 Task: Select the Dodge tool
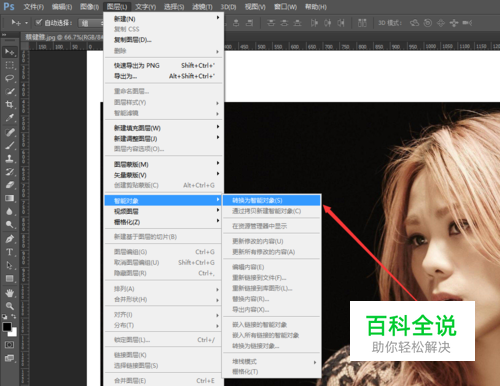click(x=10, y=224)
